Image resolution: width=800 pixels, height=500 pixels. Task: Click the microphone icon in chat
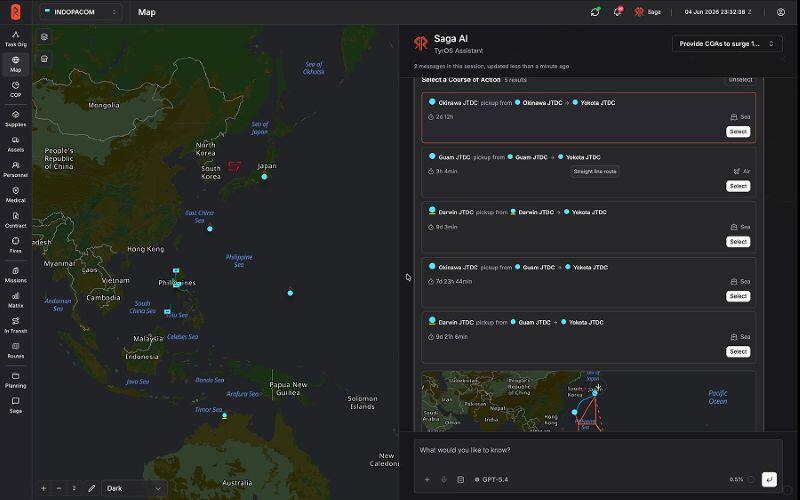[x=444, y=480]
